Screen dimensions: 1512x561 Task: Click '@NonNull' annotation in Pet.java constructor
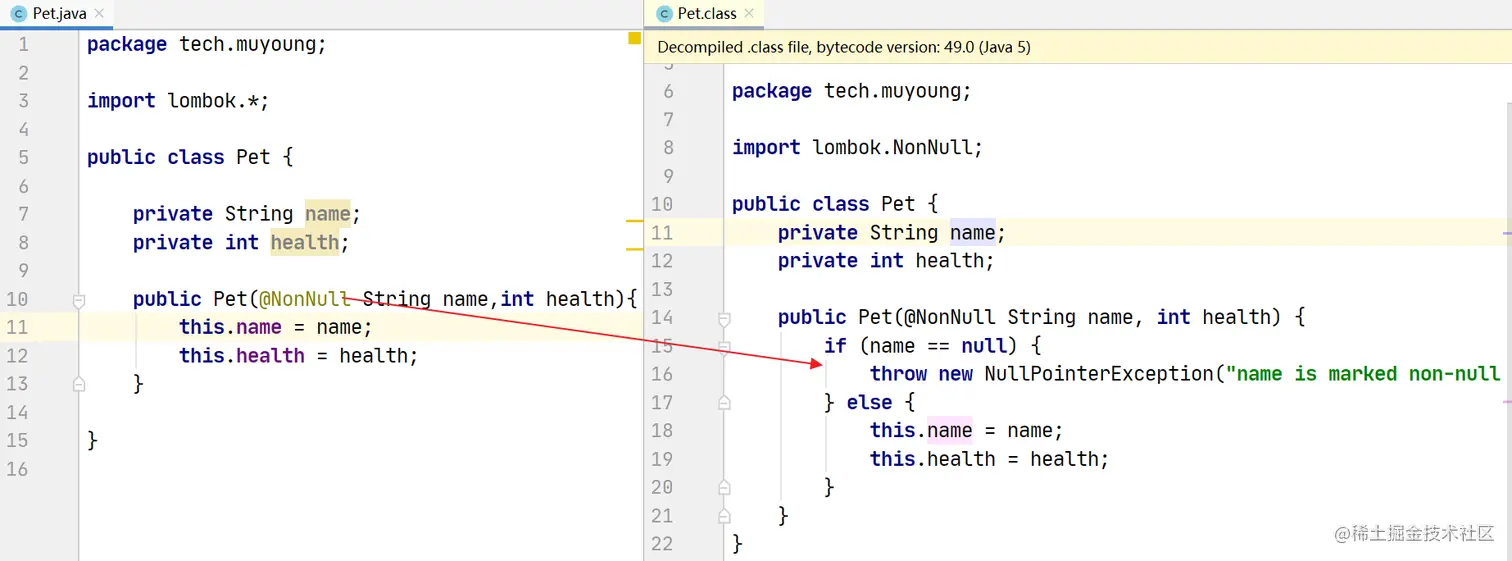[x=304, y=299]
